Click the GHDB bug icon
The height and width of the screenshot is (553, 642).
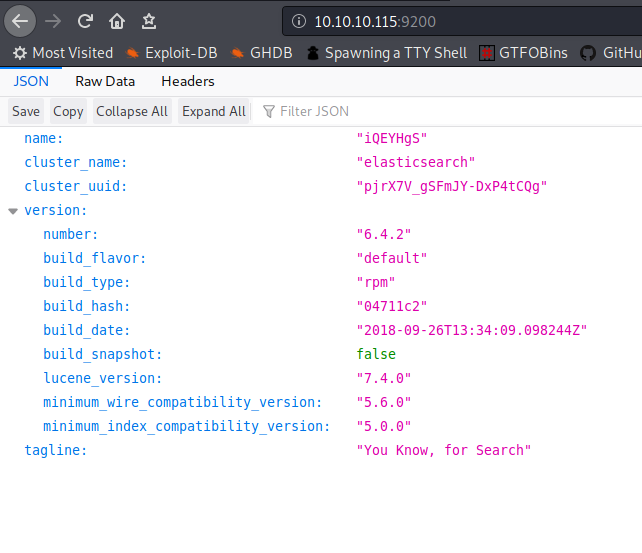[x=237, y=53]
